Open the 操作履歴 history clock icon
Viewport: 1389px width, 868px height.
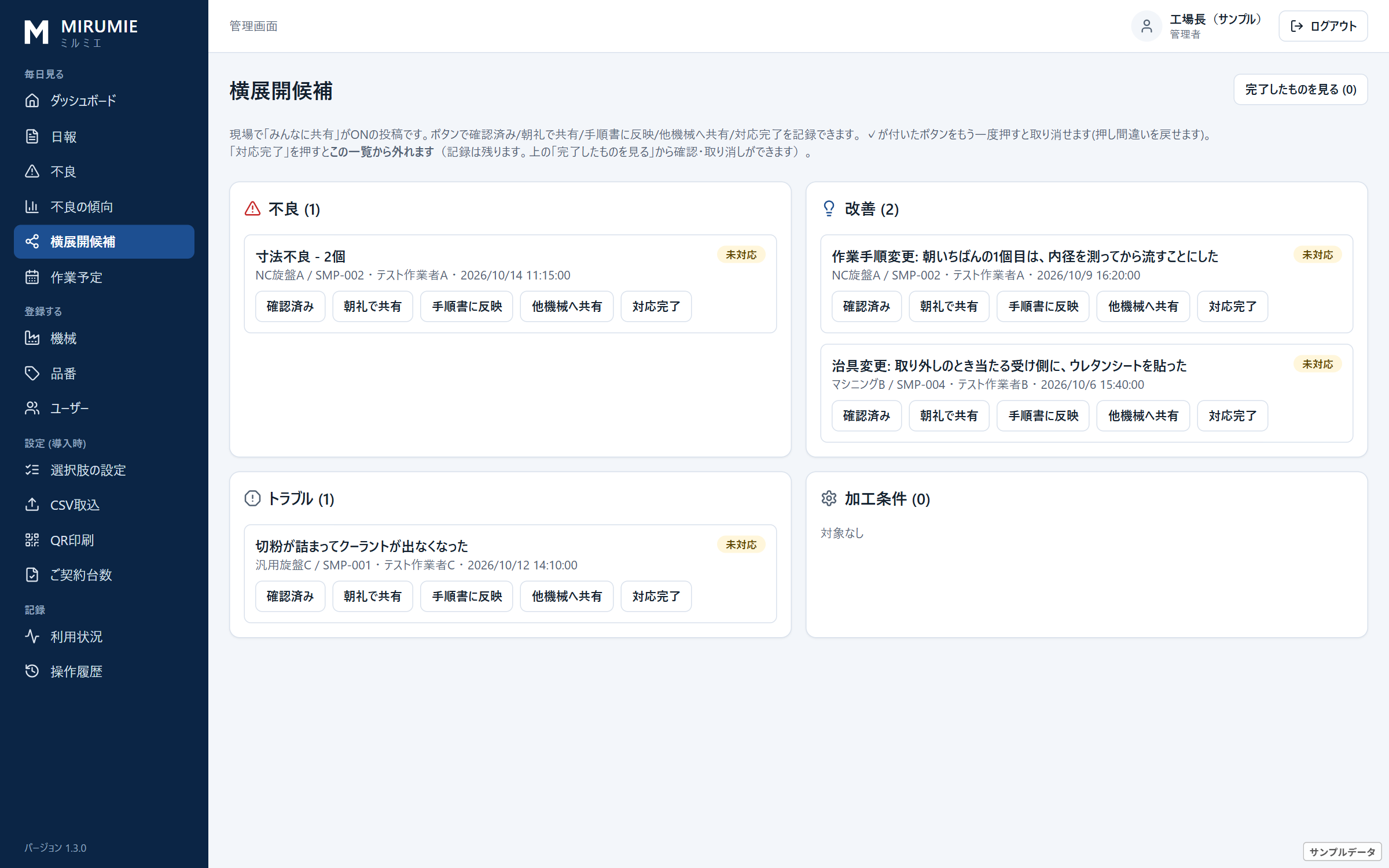click(32, 671)
